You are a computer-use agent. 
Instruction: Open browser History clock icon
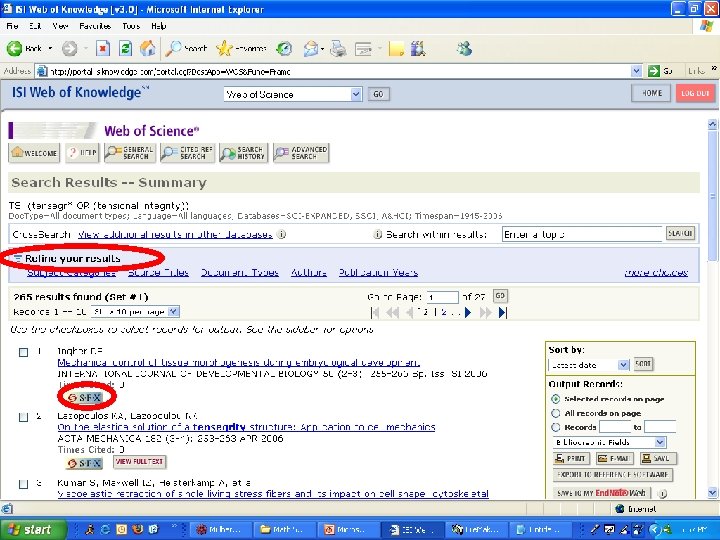pos(284,48)
